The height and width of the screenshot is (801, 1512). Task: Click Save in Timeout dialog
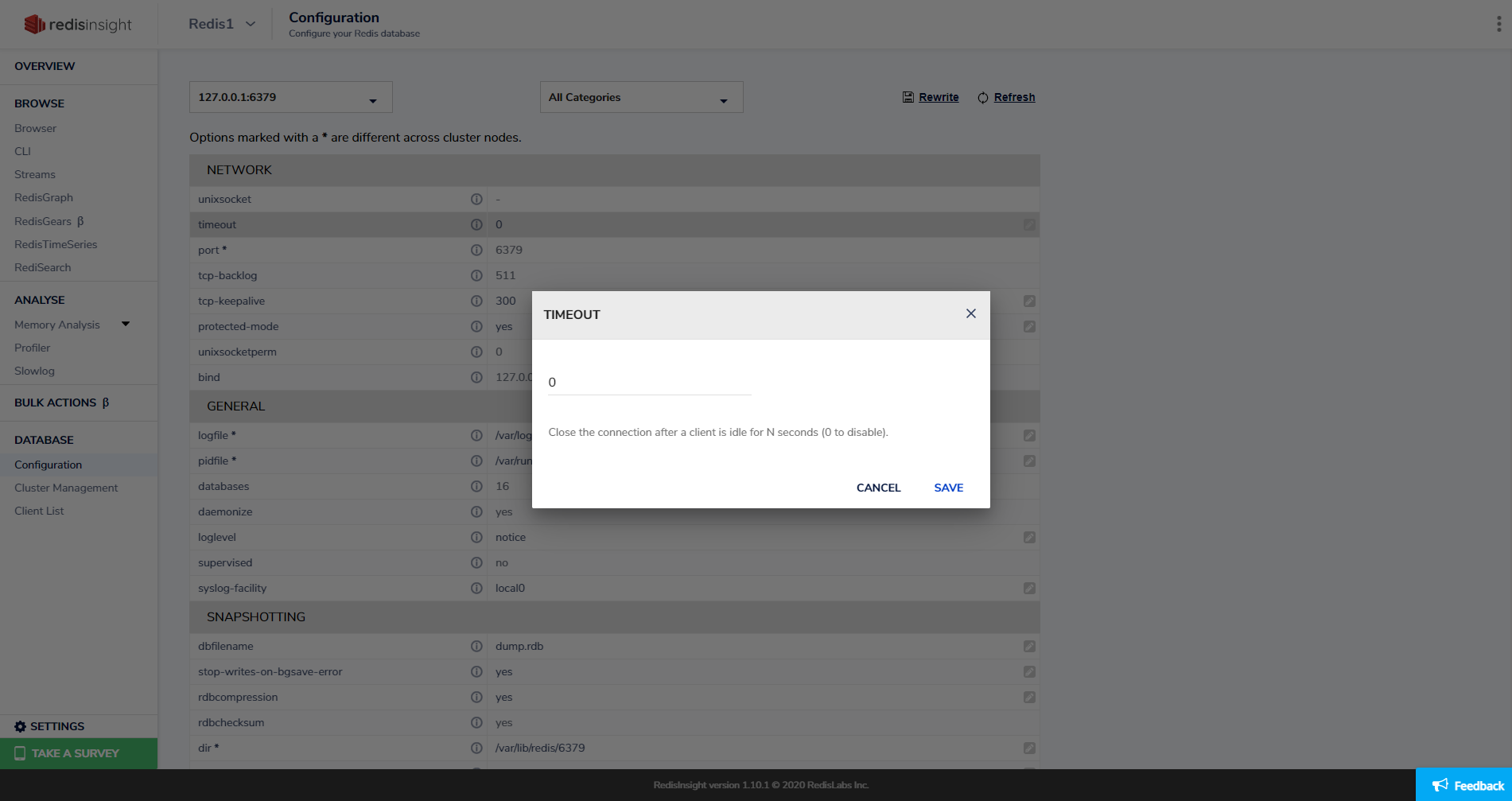point(948,488)
